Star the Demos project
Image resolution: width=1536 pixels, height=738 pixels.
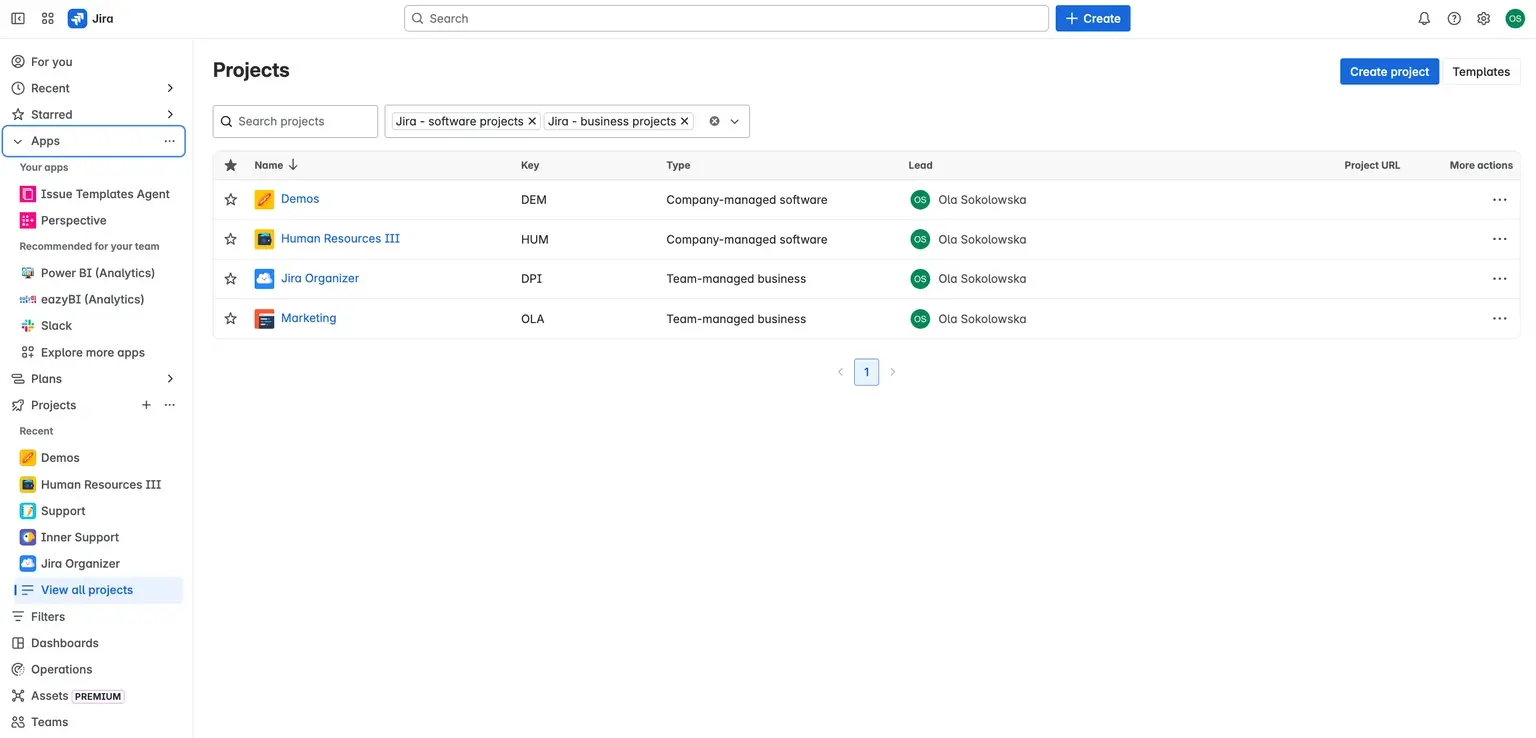click(x=230, y=199)
